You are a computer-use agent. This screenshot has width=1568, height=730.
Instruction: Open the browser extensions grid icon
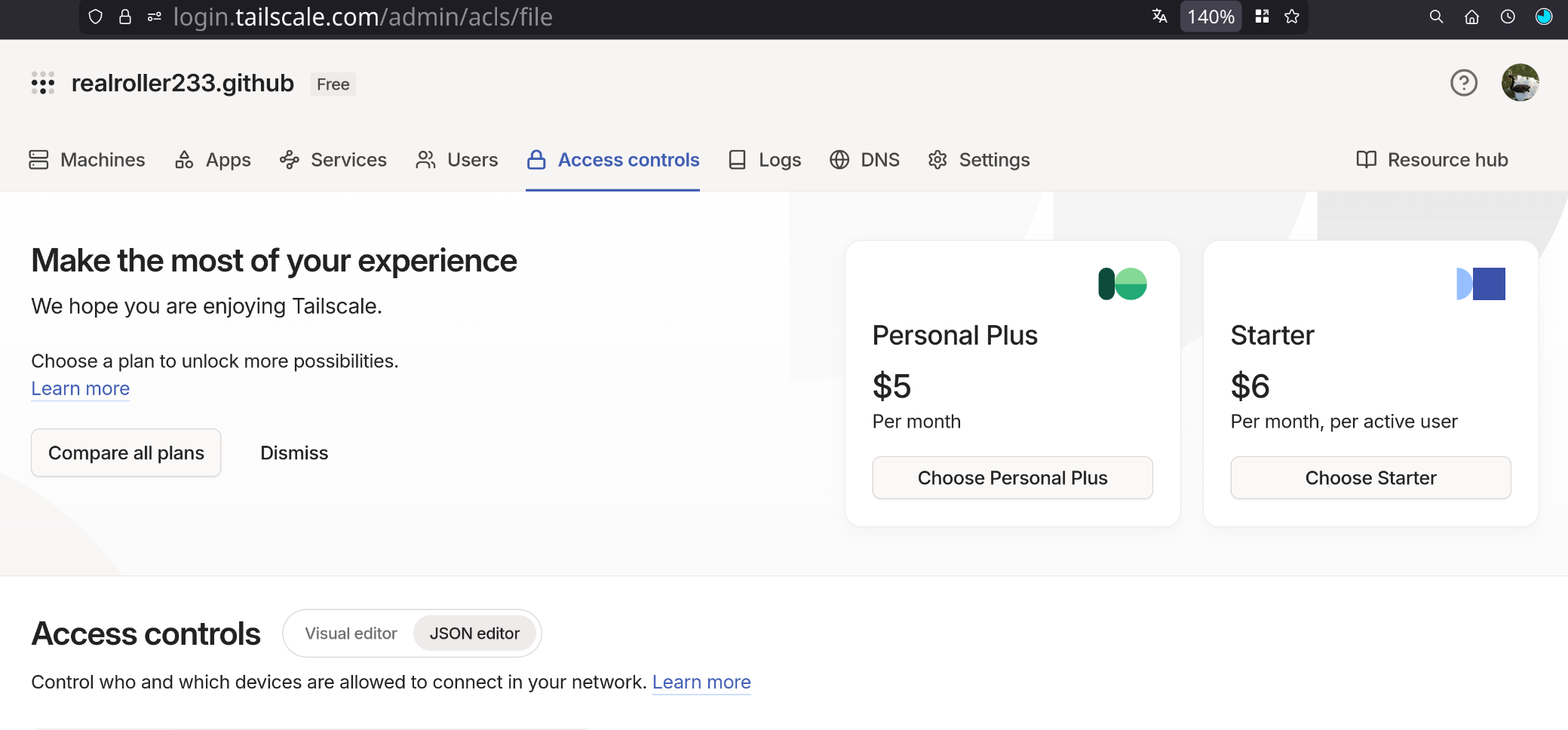(1262, 17)
